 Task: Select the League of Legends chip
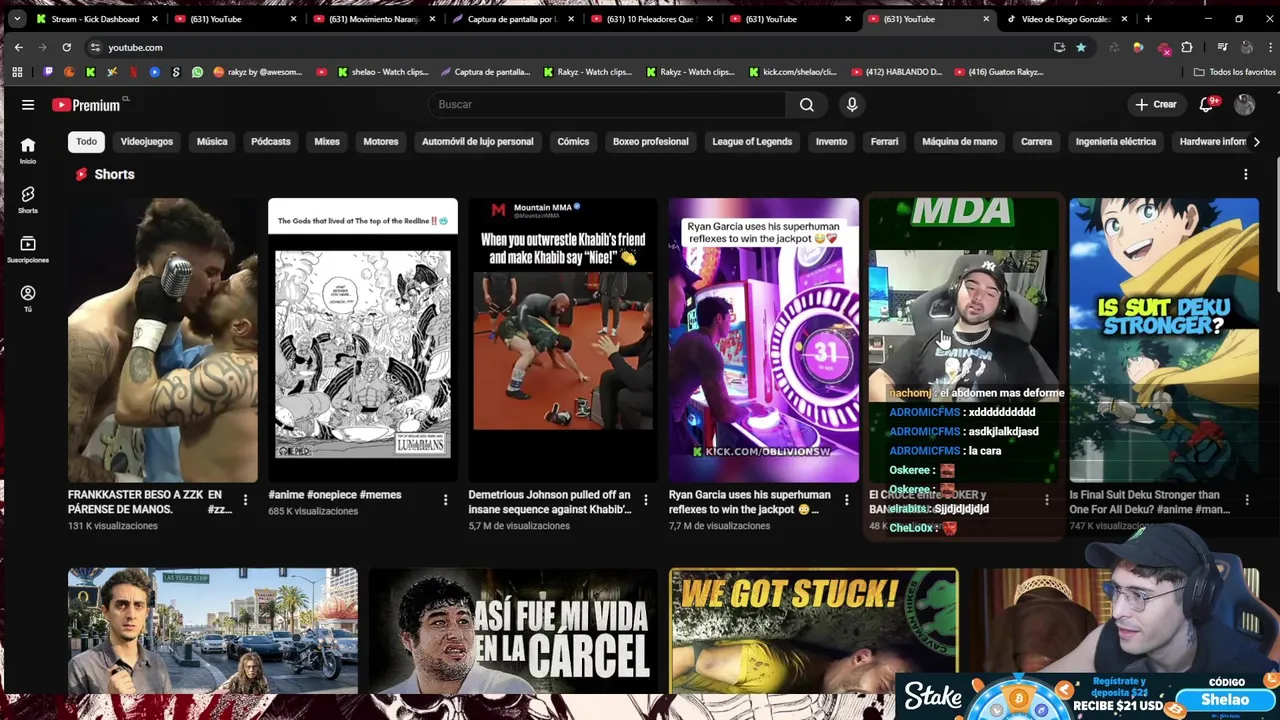752,141
